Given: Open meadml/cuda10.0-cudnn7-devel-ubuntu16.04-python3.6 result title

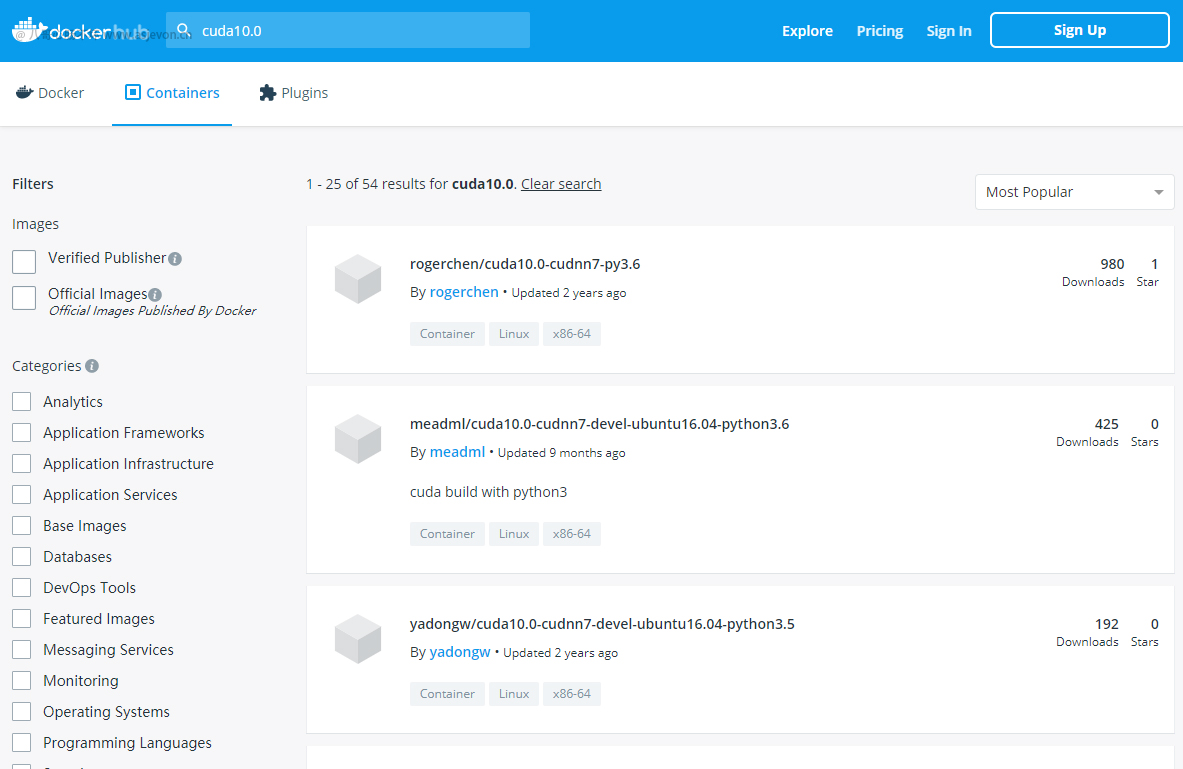Looking at the screenshot, I should pyautogui.click(x=600, y=424).
